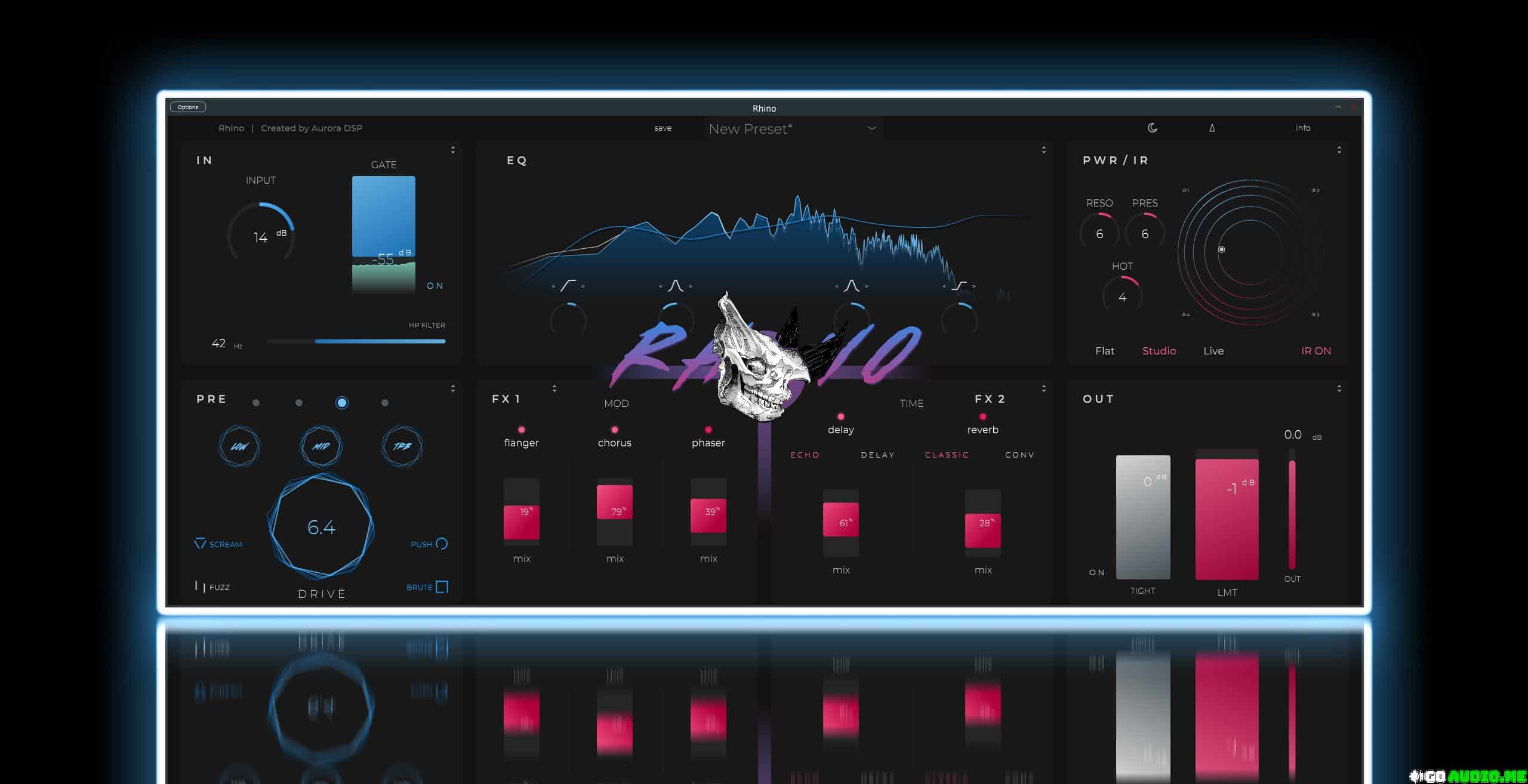Click the high-shelf EQ filter shape icon
Image resolution: width=1528 pixels, height=784 pixels.
[x=959, y=286]
